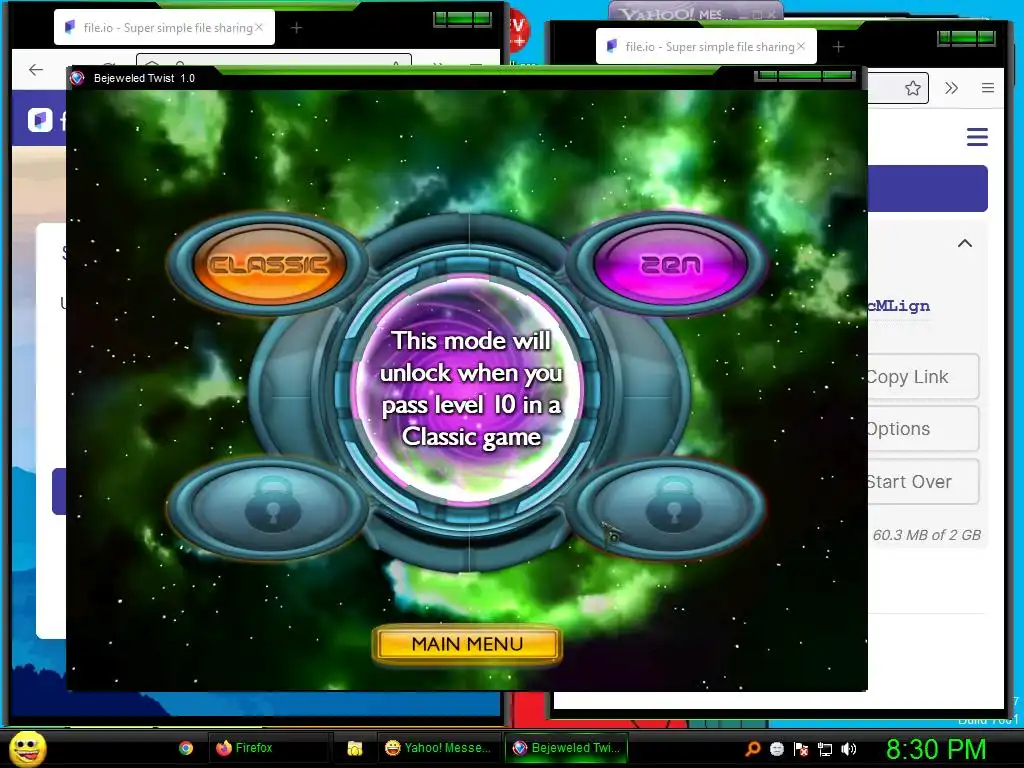The image size is (1024, 768).
Task: Open the smiley Start button
Action: pos(27,749)
